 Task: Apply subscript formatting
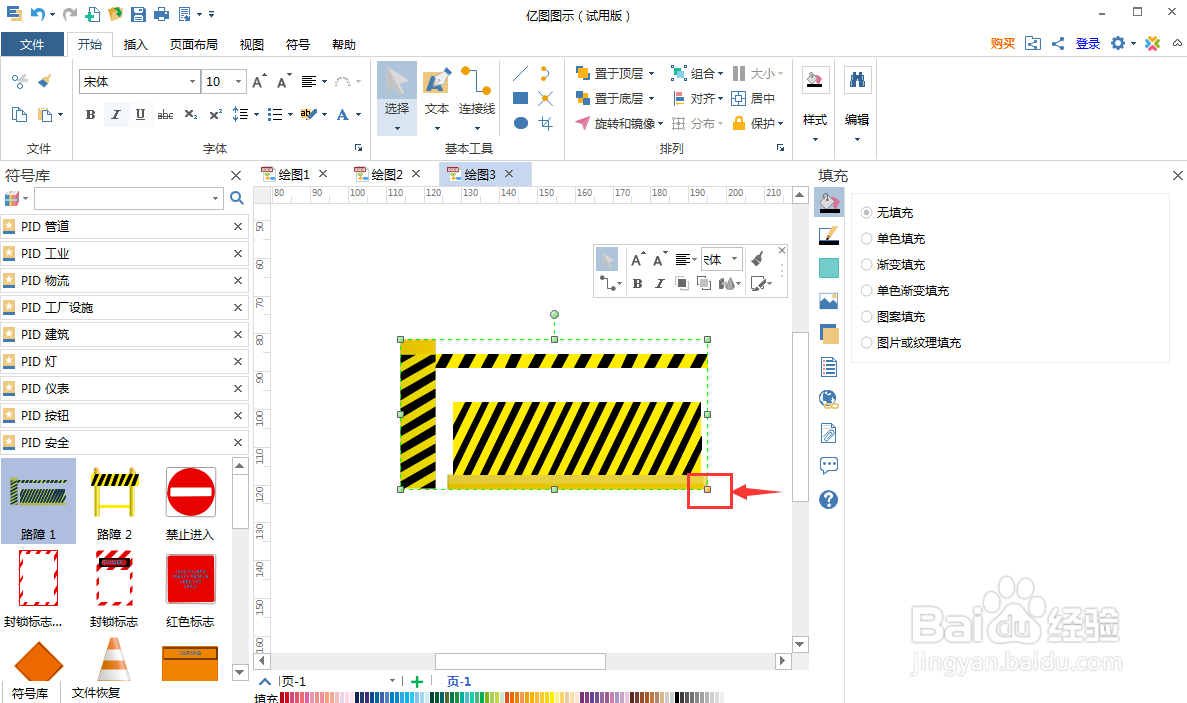click(191, 114)
